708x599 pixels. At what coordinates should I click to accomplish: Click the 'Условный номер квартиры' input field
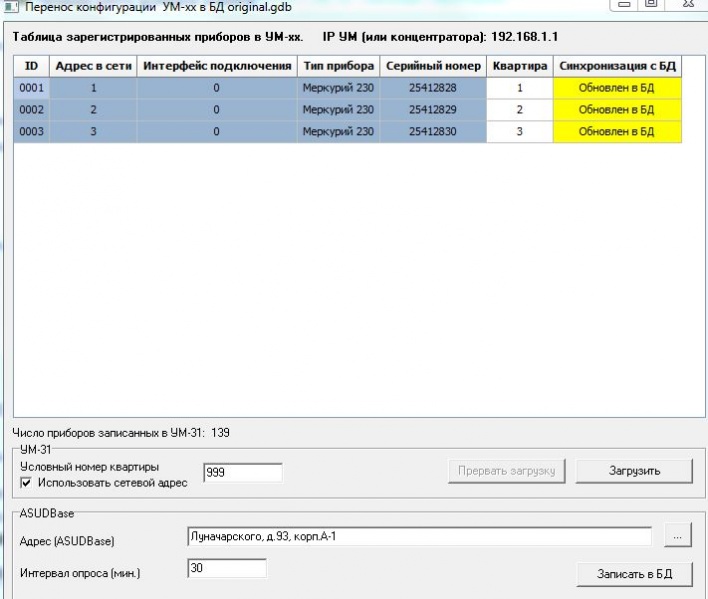242,472
